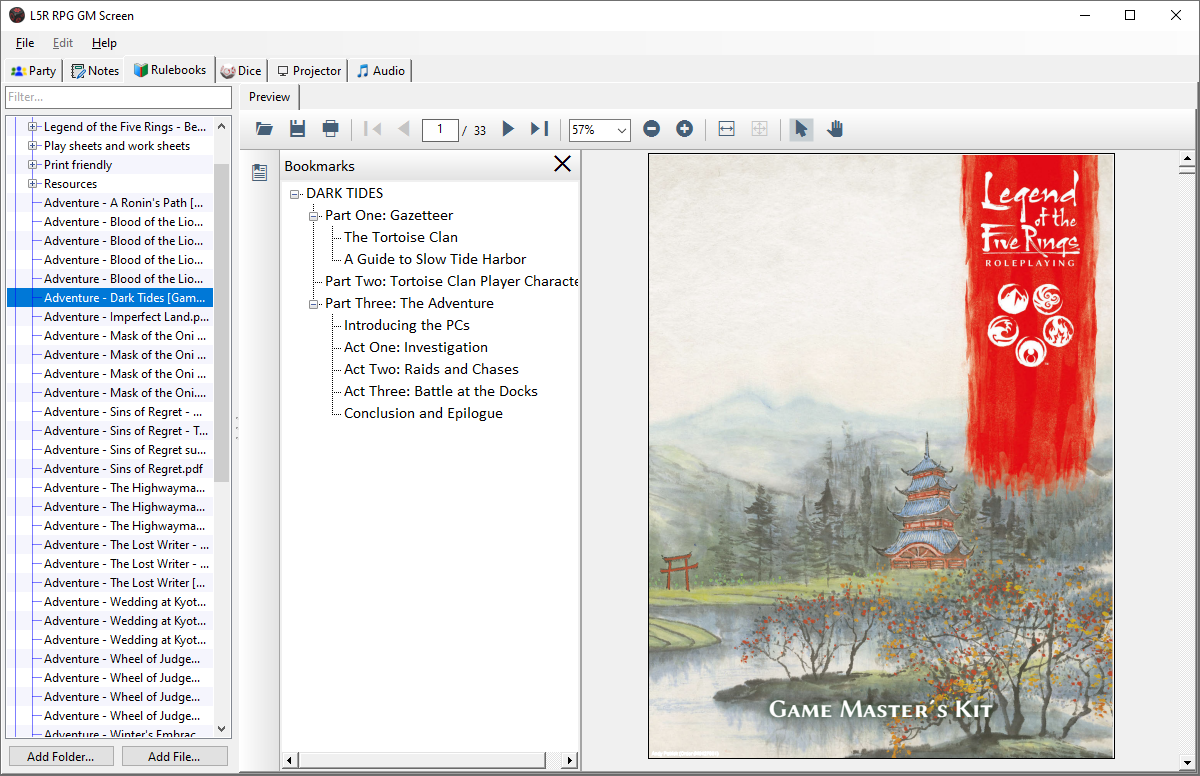Open a PDF with the folder icon

[x=264, y=129]
